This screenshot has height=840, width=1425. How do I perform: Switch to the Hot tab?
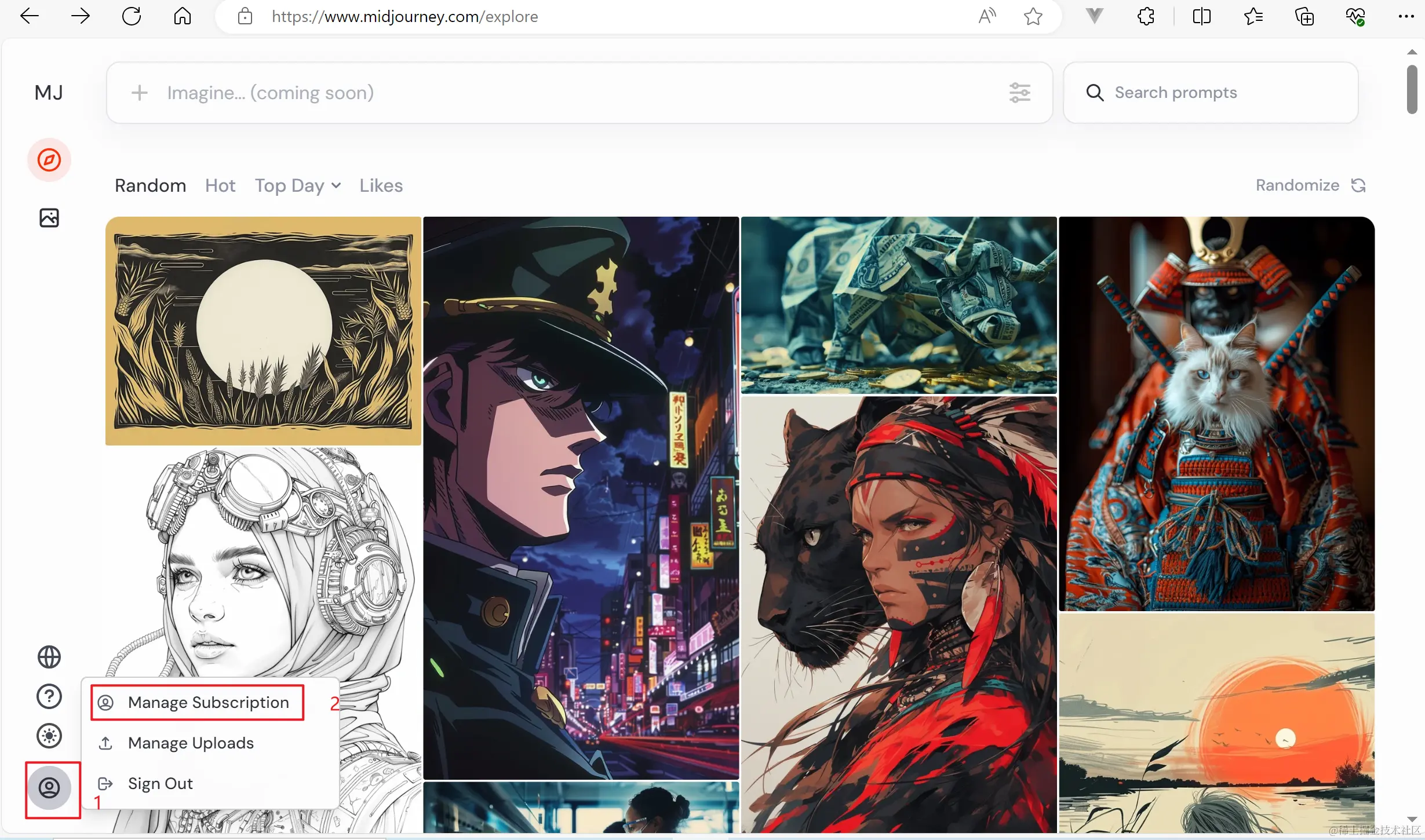(220, 185)
